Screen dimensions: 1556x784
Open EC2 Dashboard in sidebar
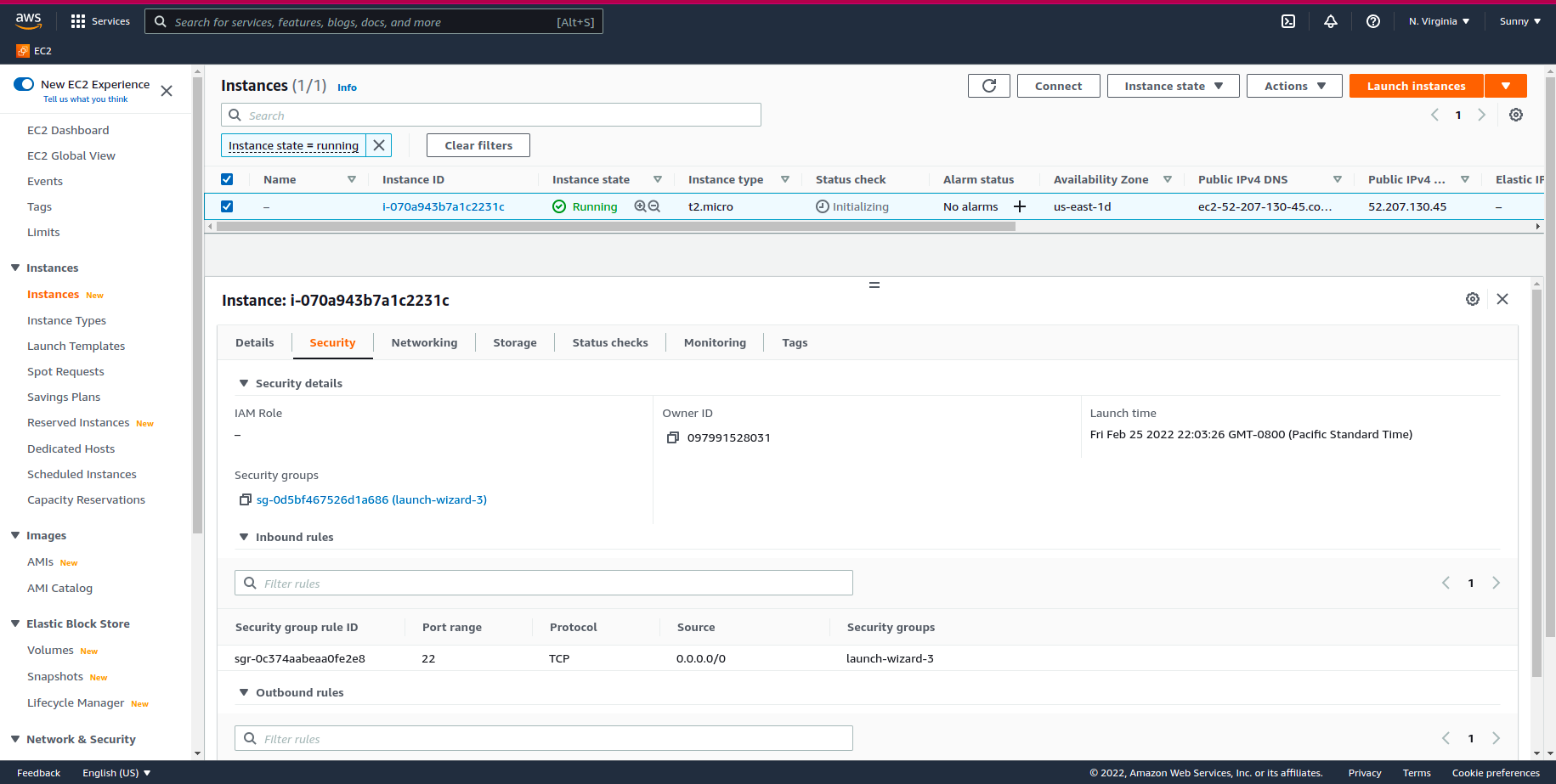point(68,130)
